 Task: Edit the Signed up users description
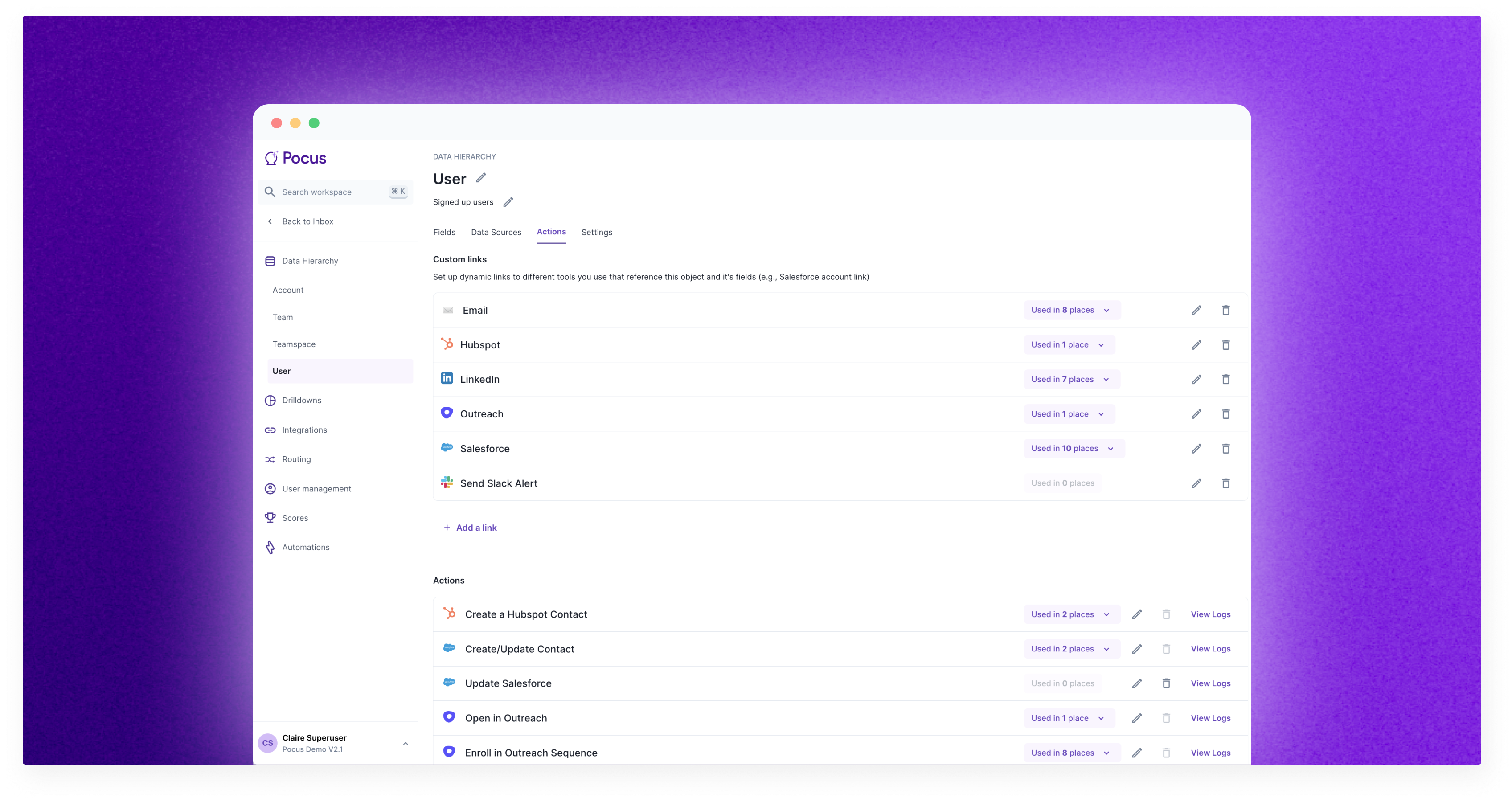coord(508,202)
